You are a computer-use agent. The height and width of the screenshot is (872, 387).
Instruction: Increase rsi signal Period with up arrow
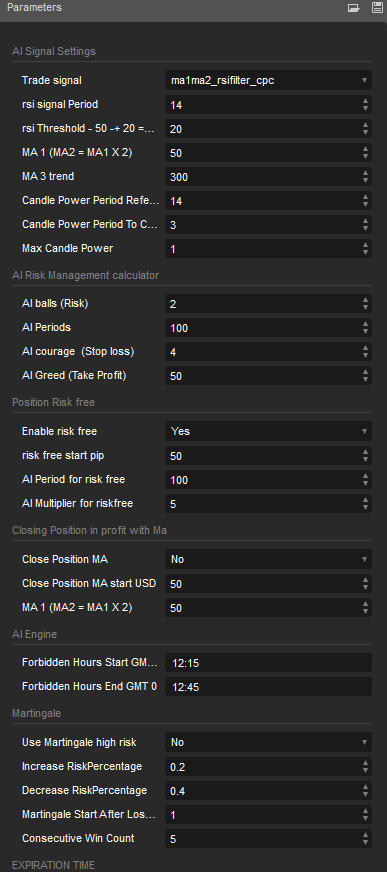(x=365, y=101)
